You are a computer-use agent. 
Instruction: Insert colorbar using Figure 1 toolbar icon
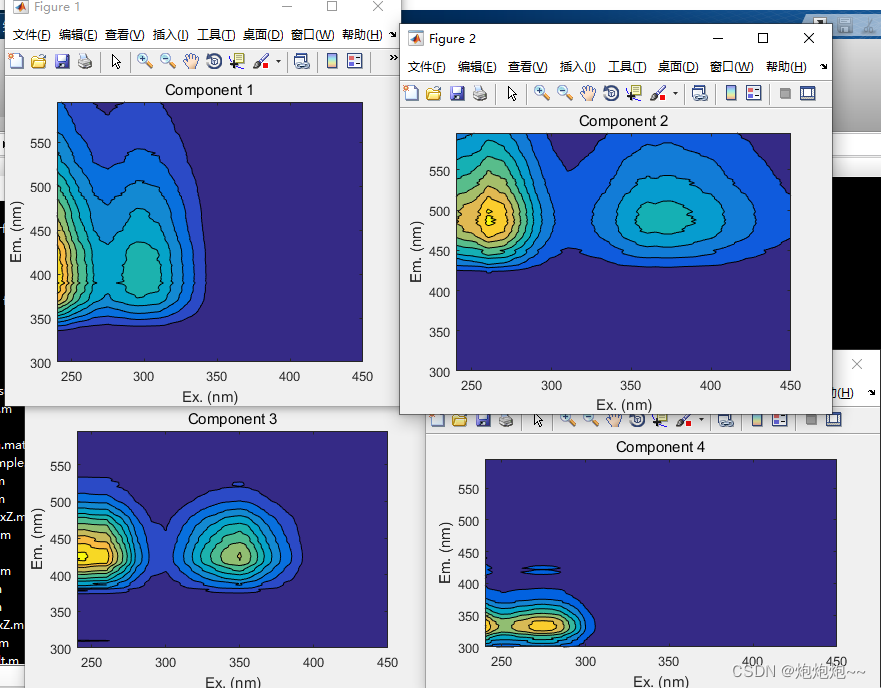click(x=332, y=61)
